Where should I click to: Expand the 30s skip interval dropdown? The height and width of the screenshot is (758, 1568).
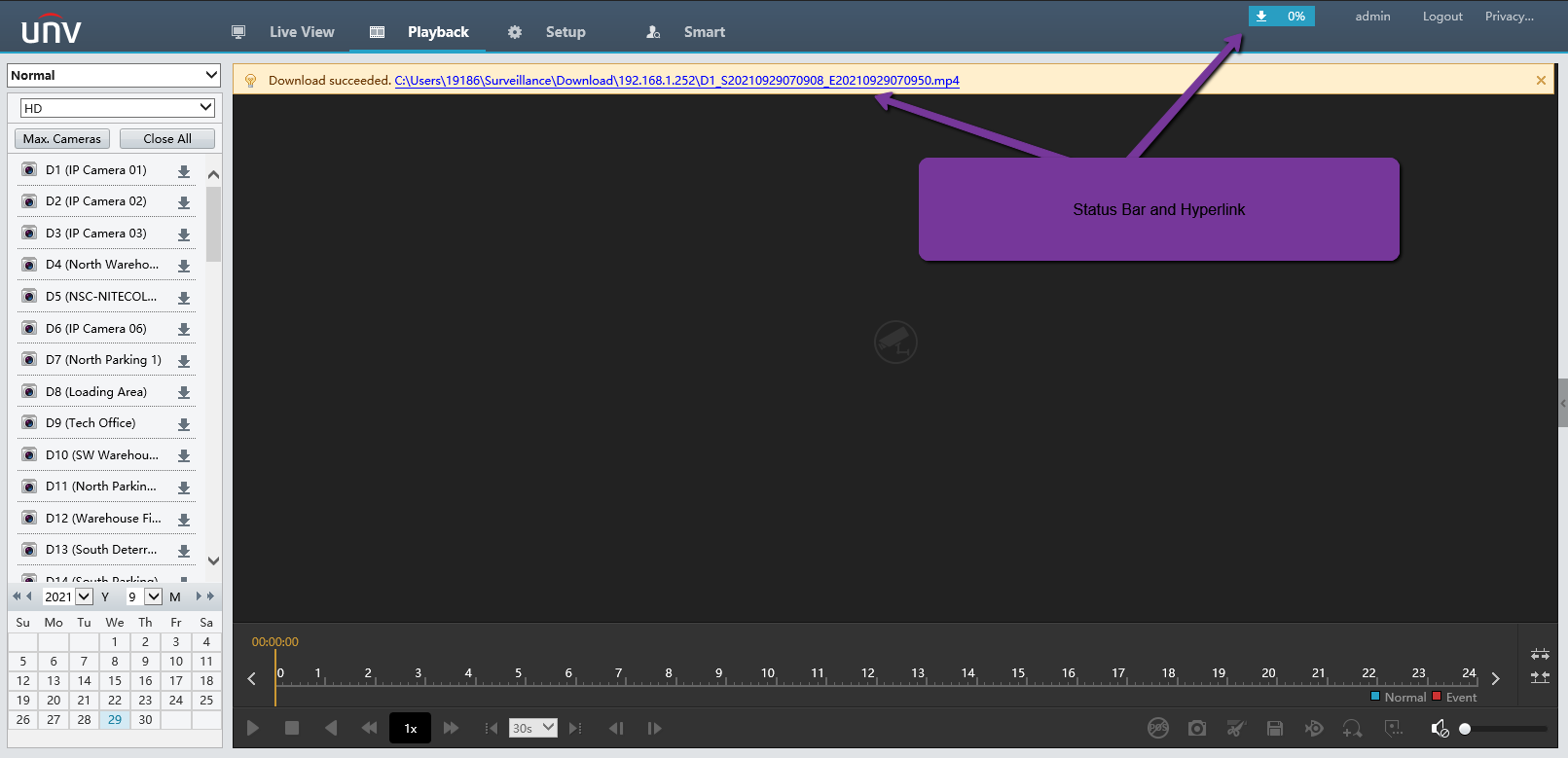tap(533, 728)
